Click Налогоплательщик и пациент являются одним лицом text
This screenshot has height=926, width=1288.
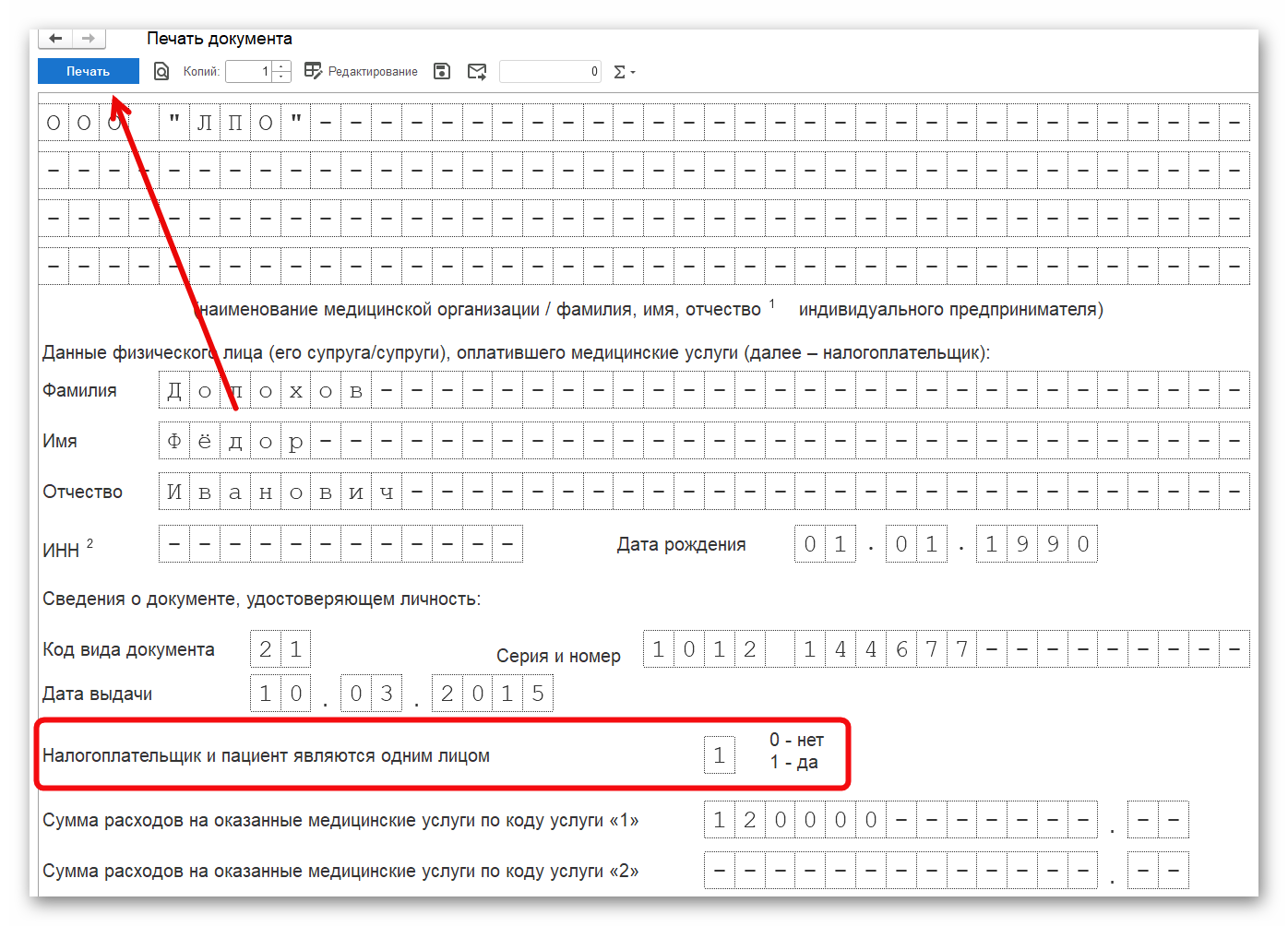click(x=266, y=755)
